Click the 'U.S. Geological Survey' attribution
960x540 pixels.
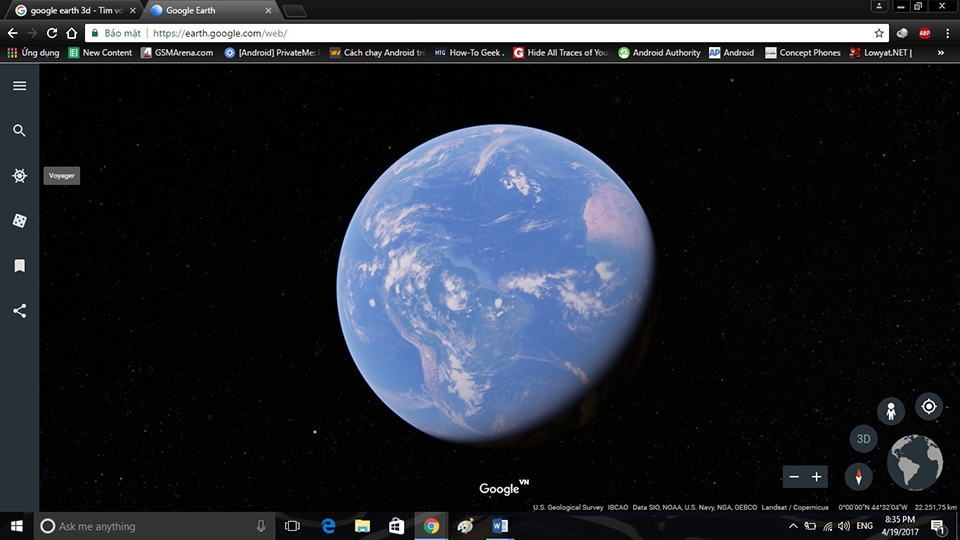[568, 507]
